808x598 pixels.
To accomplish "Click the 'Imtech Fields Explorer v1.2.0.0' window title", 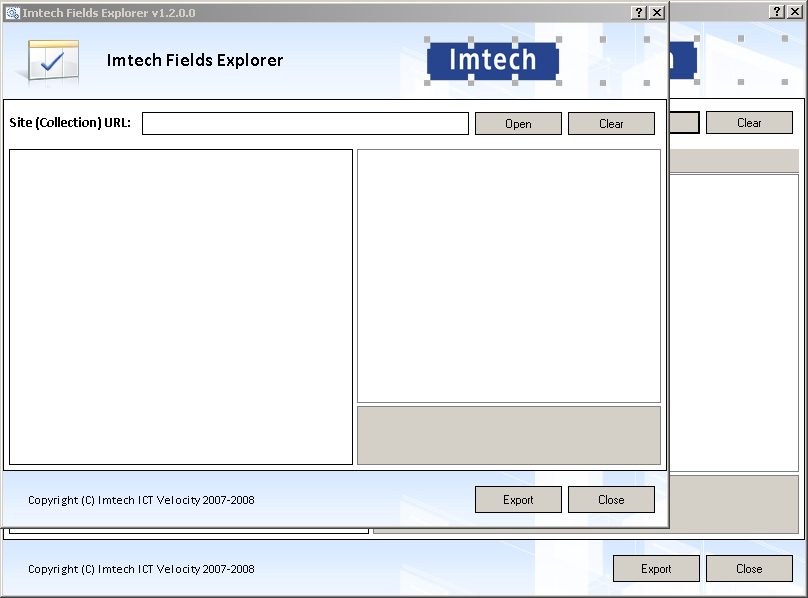I will pos(109,13).
